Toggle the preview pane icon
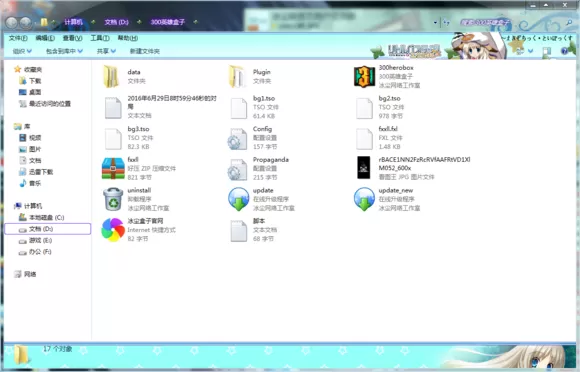 (x=547, y=51)
